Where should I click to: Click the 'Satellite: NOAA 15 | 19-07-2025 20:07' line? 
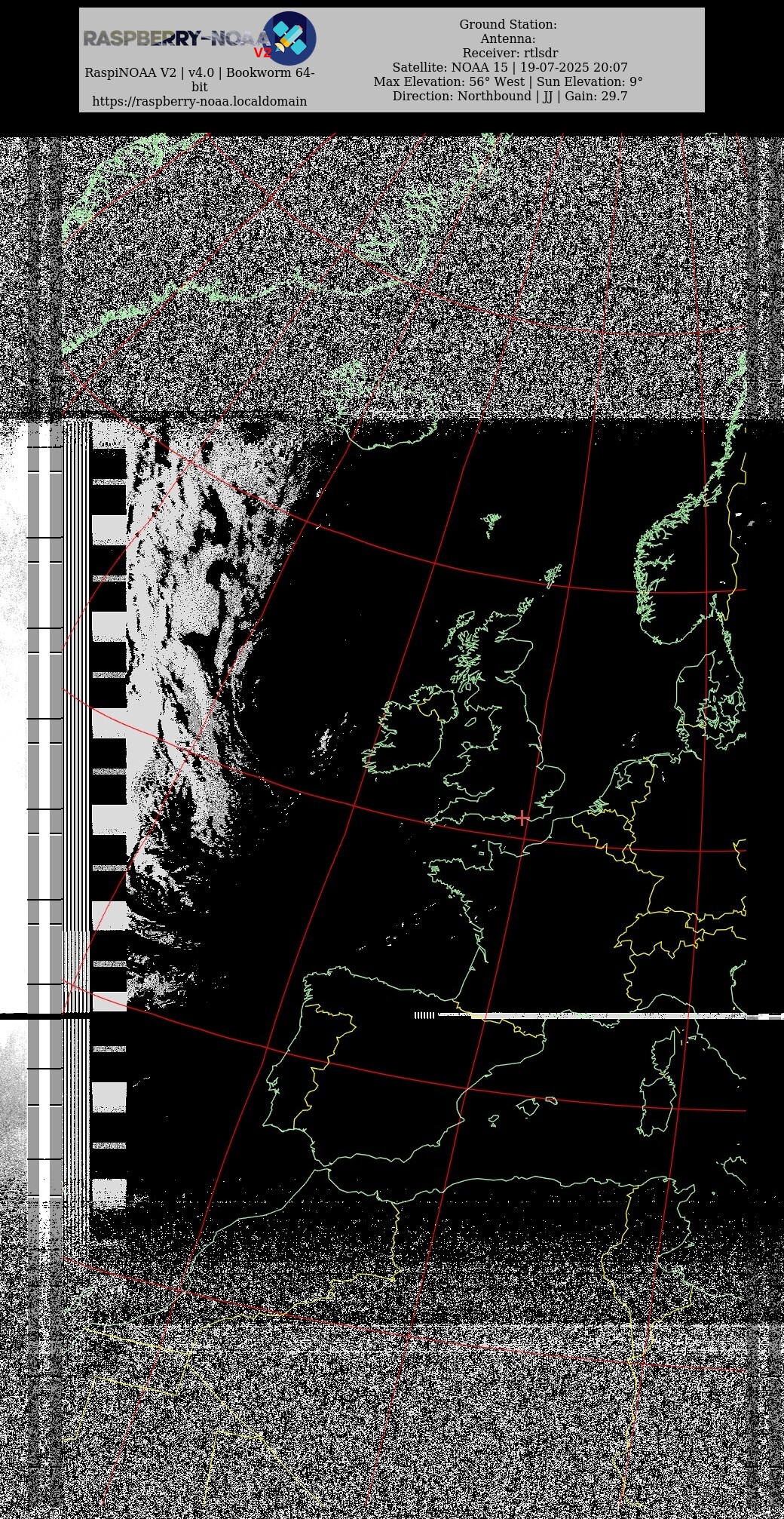click(510, 67)
